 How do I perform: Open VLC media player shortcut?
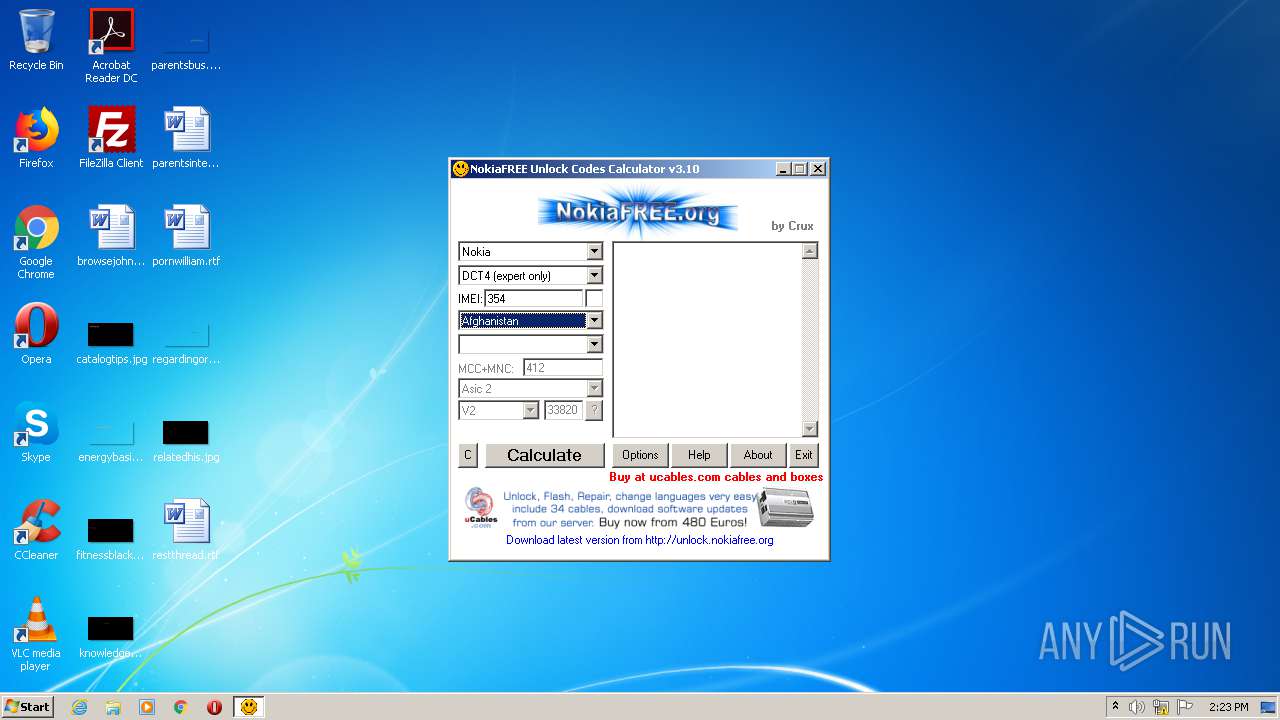36,634
